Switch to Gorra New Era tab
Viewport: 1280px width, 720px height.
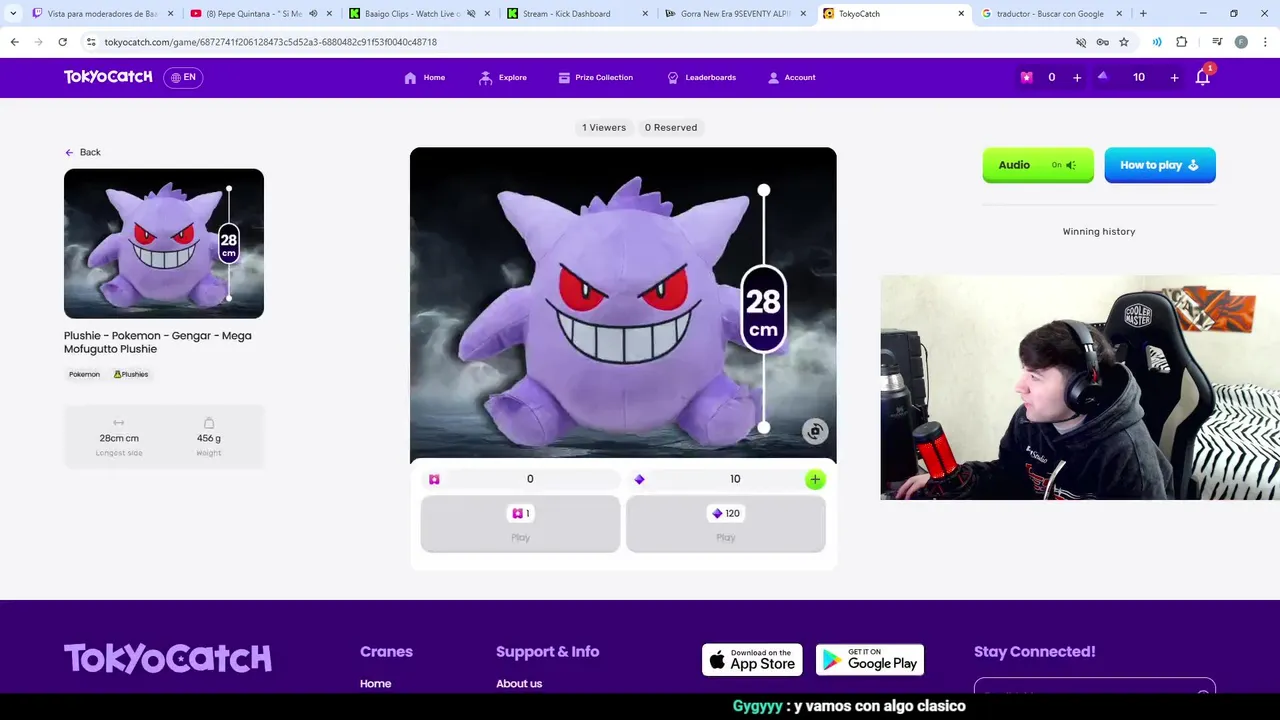pyautogui.click(x=733, y=14)
